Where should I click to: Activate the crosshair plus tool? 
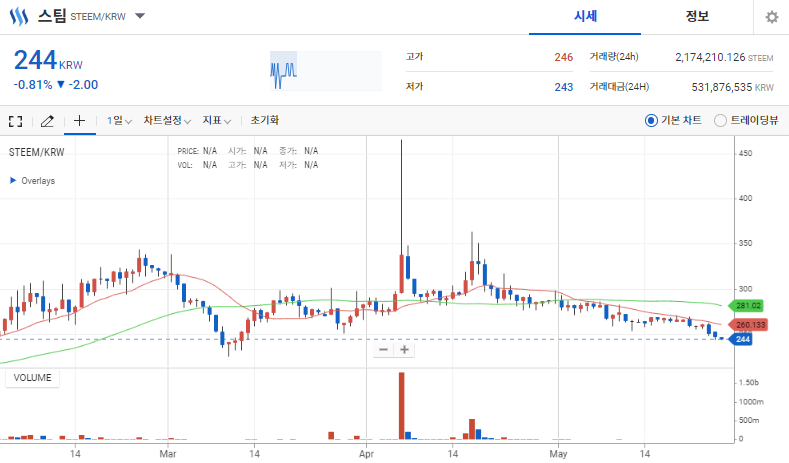tap(80, 120)
